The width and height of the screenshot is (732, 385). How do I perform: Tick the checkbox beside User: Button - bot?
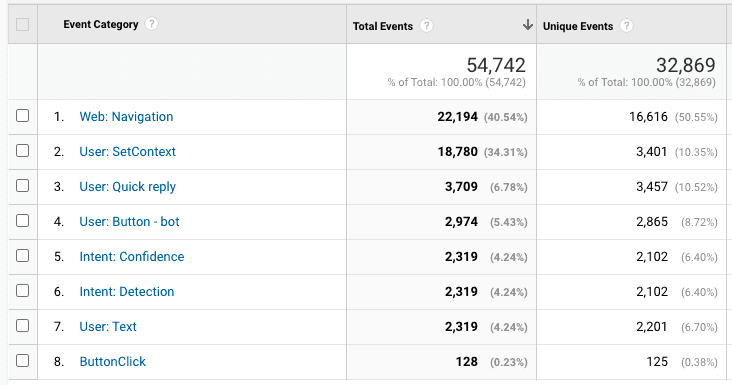coord(22,220)
